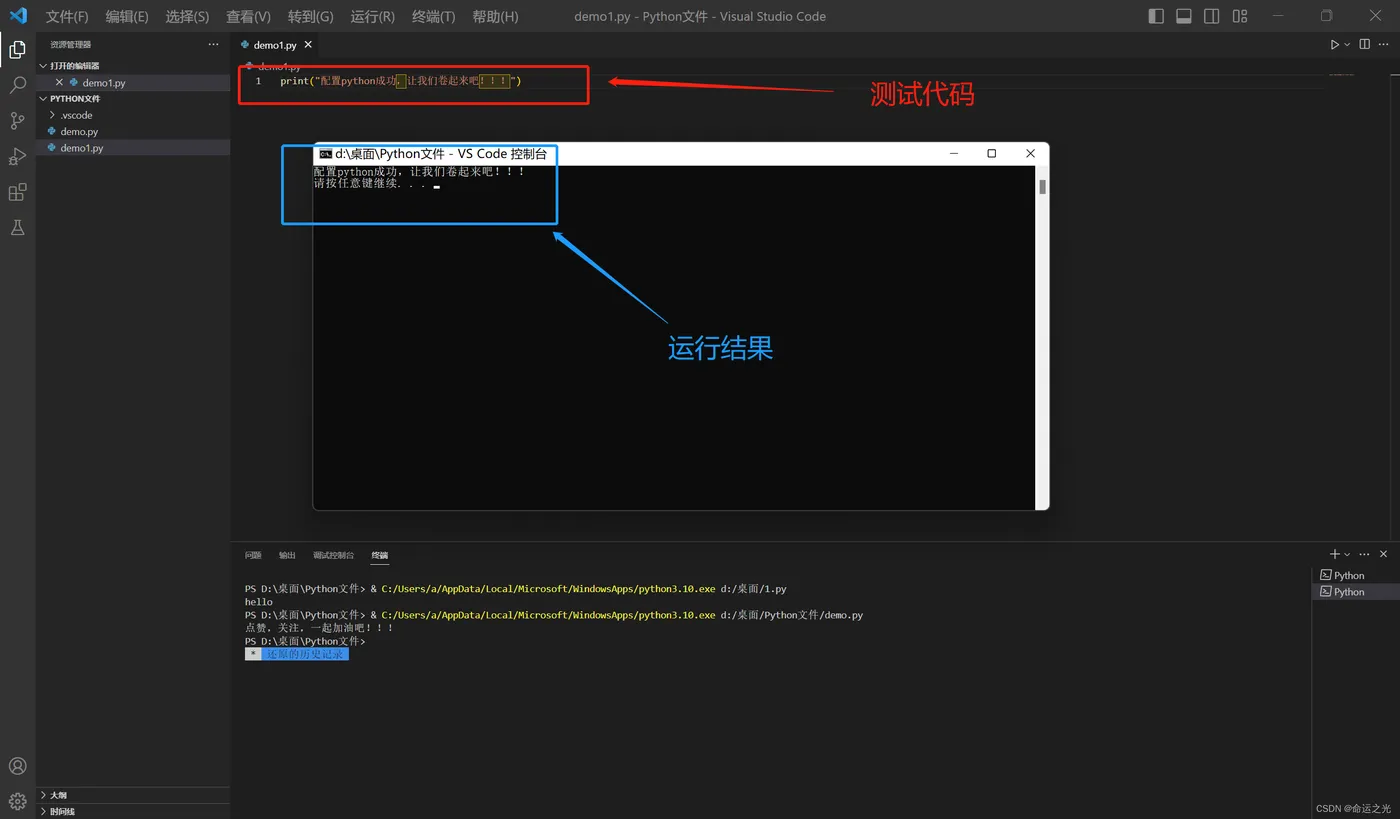The width and height of the screenshot is (1400, 819).
Task: Open the launch profile dropdown beside the plus
Action: pos(1347,554)
